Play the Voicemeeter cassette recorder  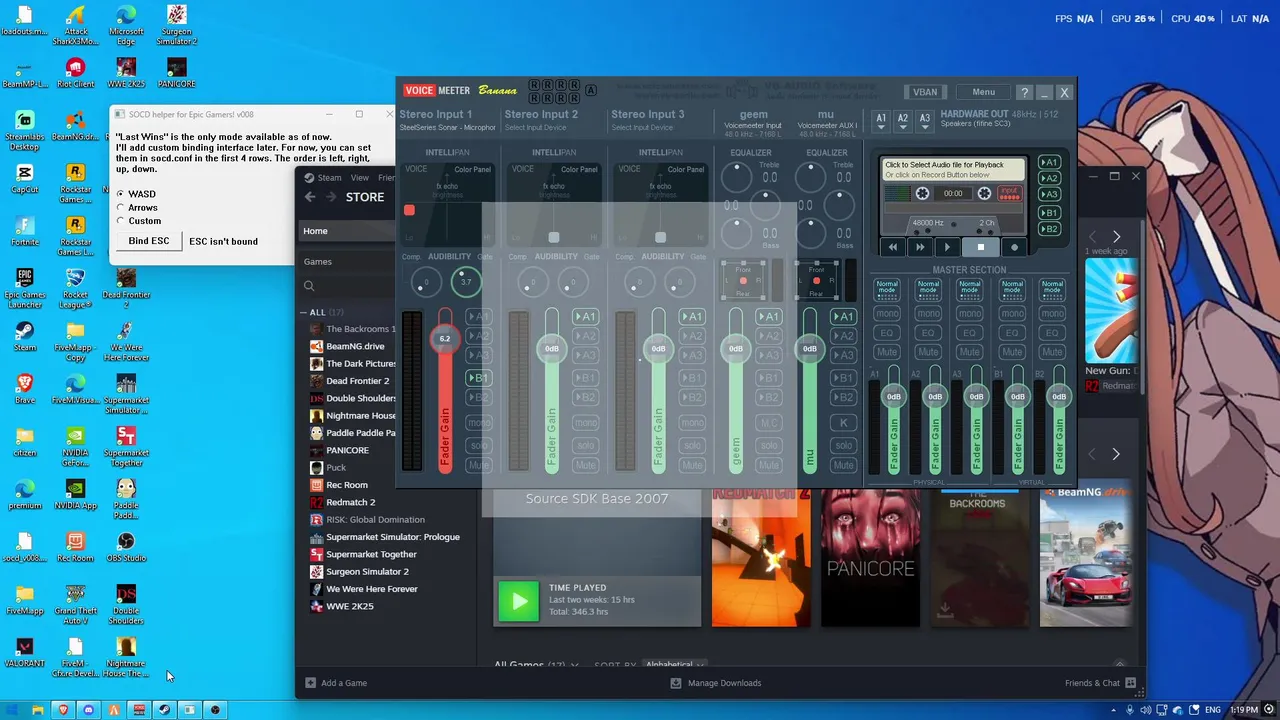tap(948, 247)
